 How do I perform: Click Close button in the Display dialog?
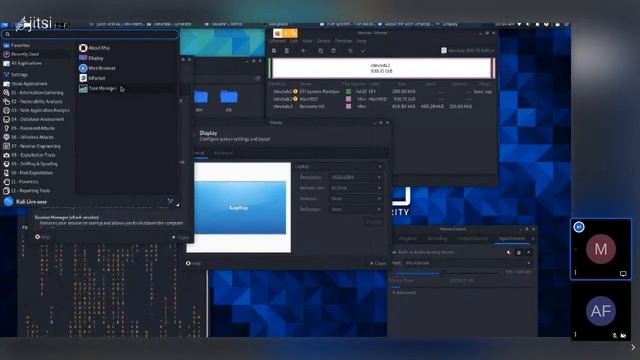(x=378, y=263)
